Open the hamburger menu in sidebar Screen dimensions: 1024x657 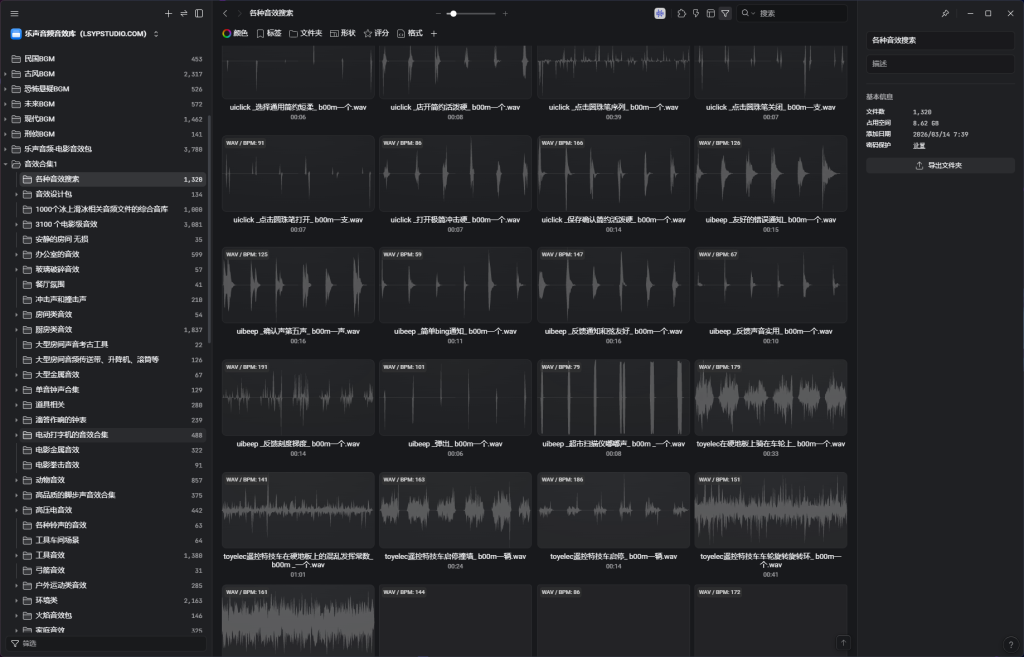coord(14,13)
